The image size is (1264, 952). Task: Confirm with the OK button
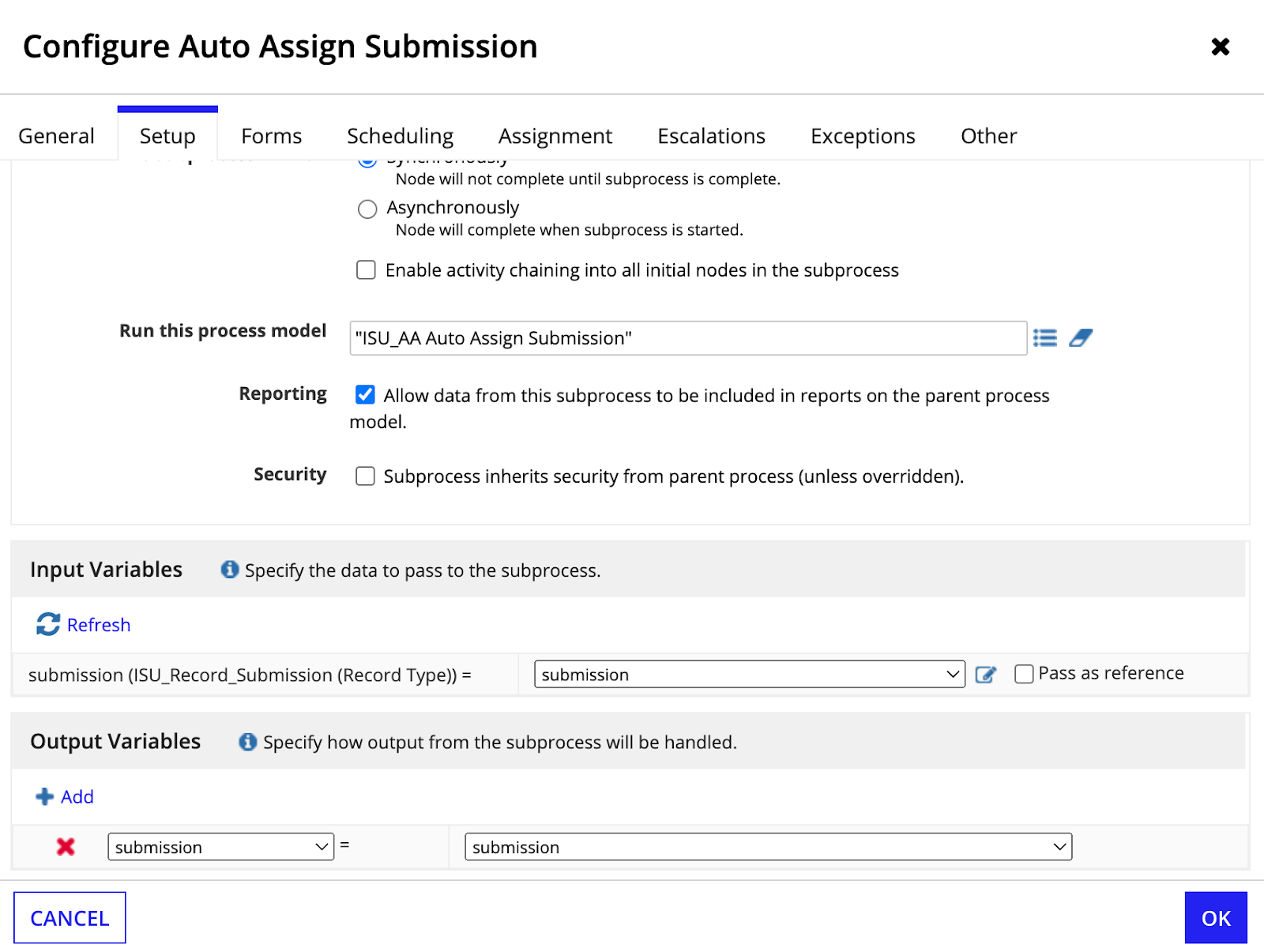click(x=1216, y=918)
